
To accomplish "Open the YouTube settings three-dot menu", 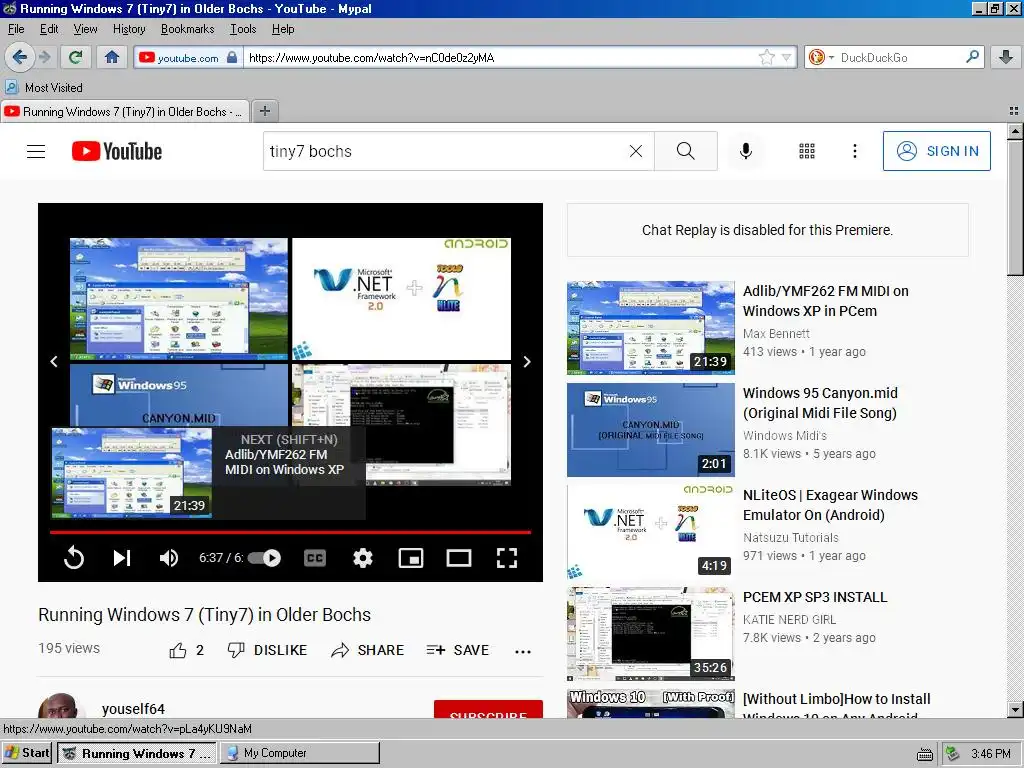I will (x=855, y=152).
